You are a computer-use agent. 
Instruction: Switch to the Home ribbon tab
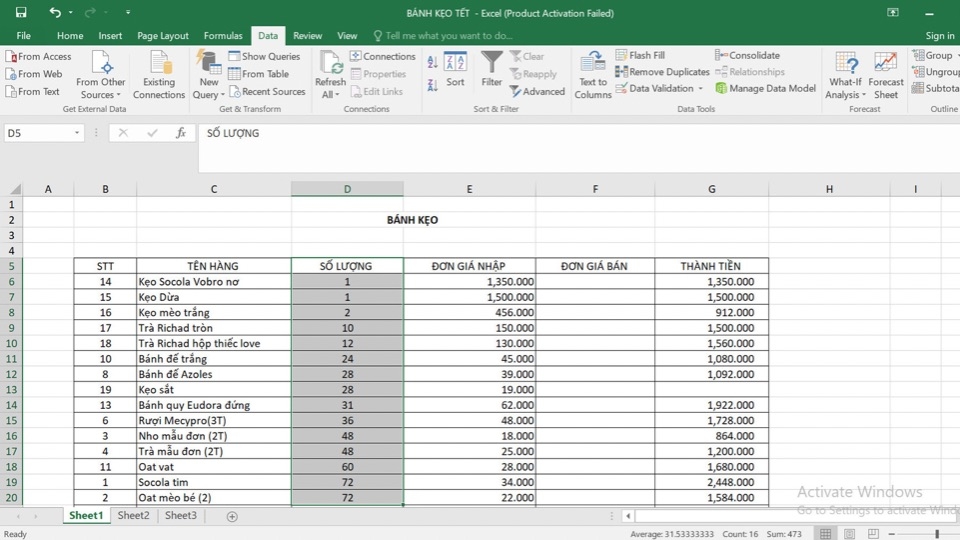[x=70, y=36]
